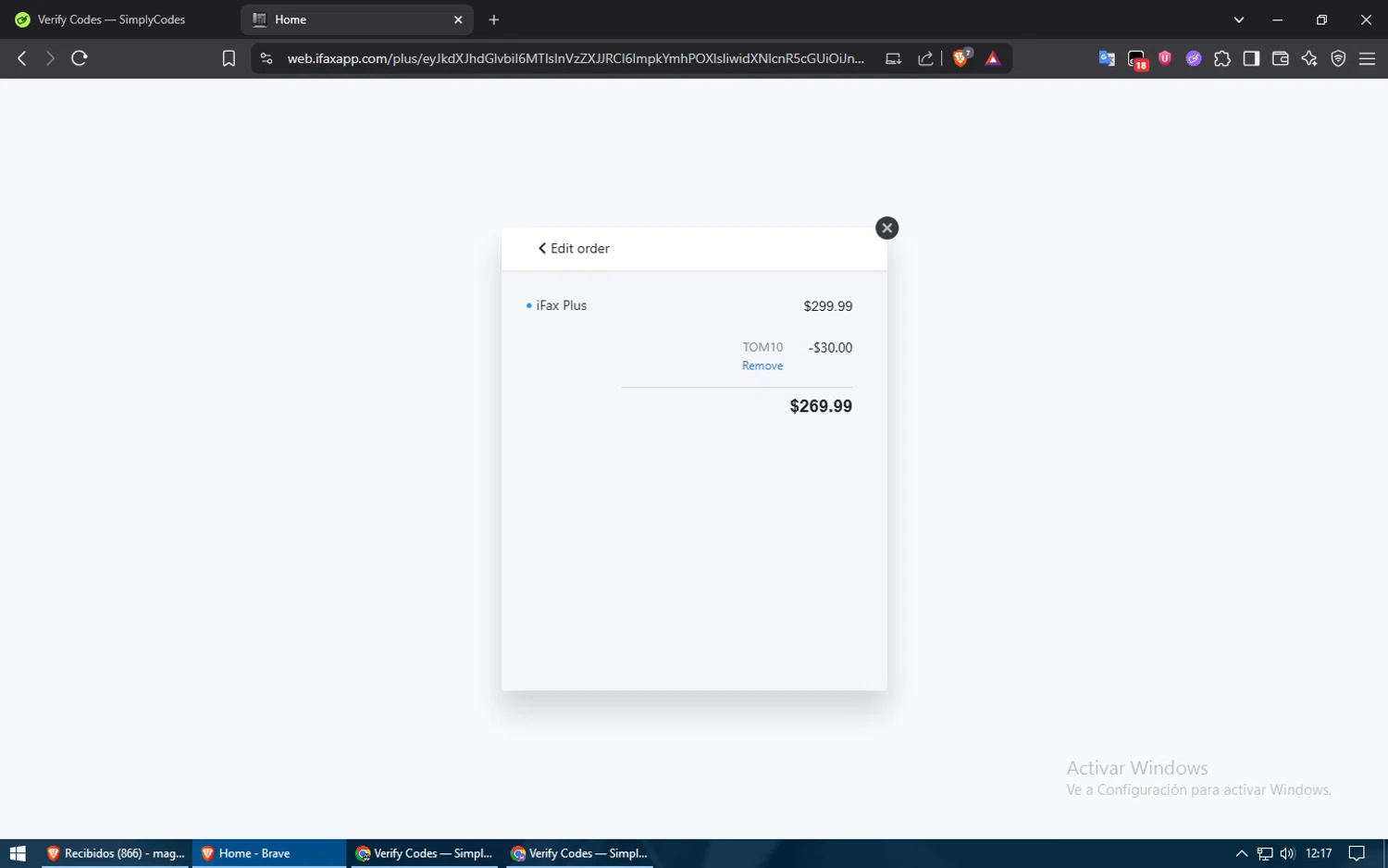The width and height of the screenshot is (1388, 868).
Task: Open a new browser tab
Action: 494,19
